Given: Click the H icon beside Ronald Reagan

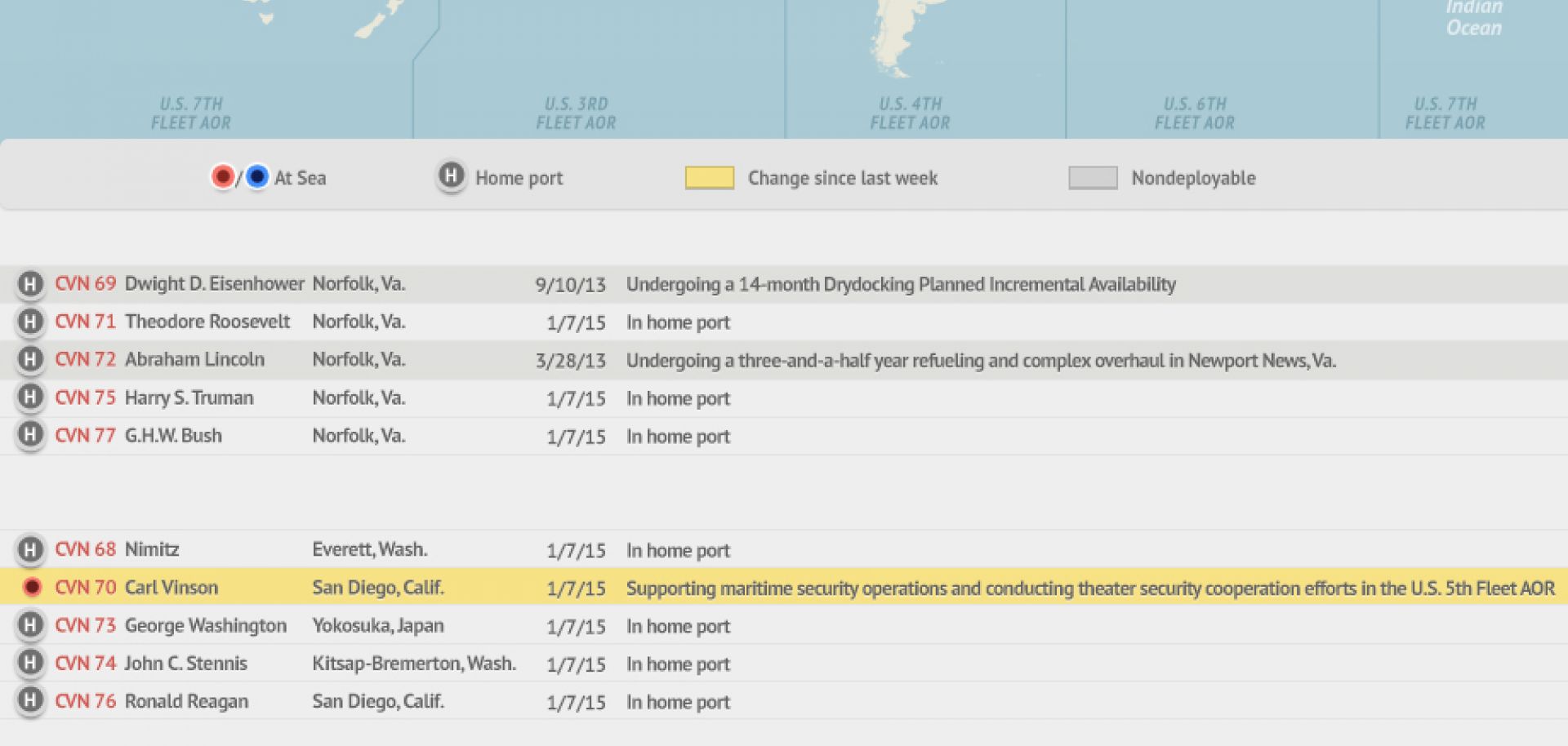Looking at the screenshot, I should (x=30, y=701).
